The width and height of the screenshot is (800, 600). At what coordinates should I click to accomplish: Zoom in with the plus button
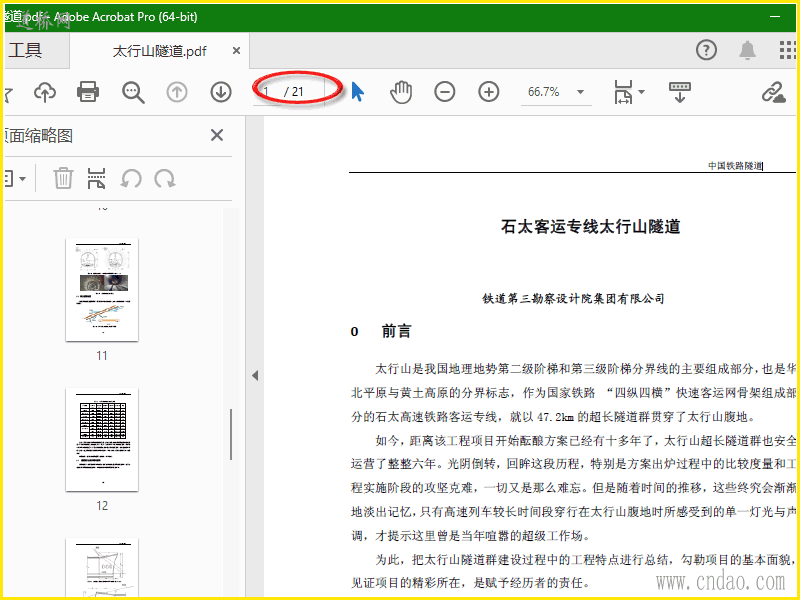click(489, 92)
